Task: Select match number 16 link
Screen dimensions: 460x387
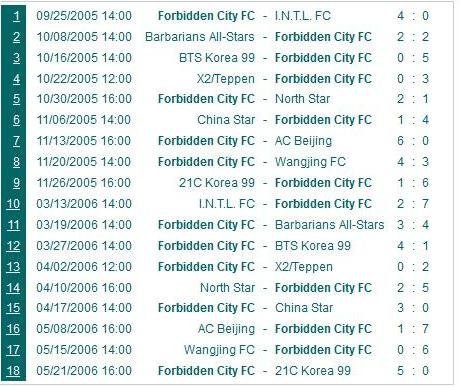Action: (13, 329)
